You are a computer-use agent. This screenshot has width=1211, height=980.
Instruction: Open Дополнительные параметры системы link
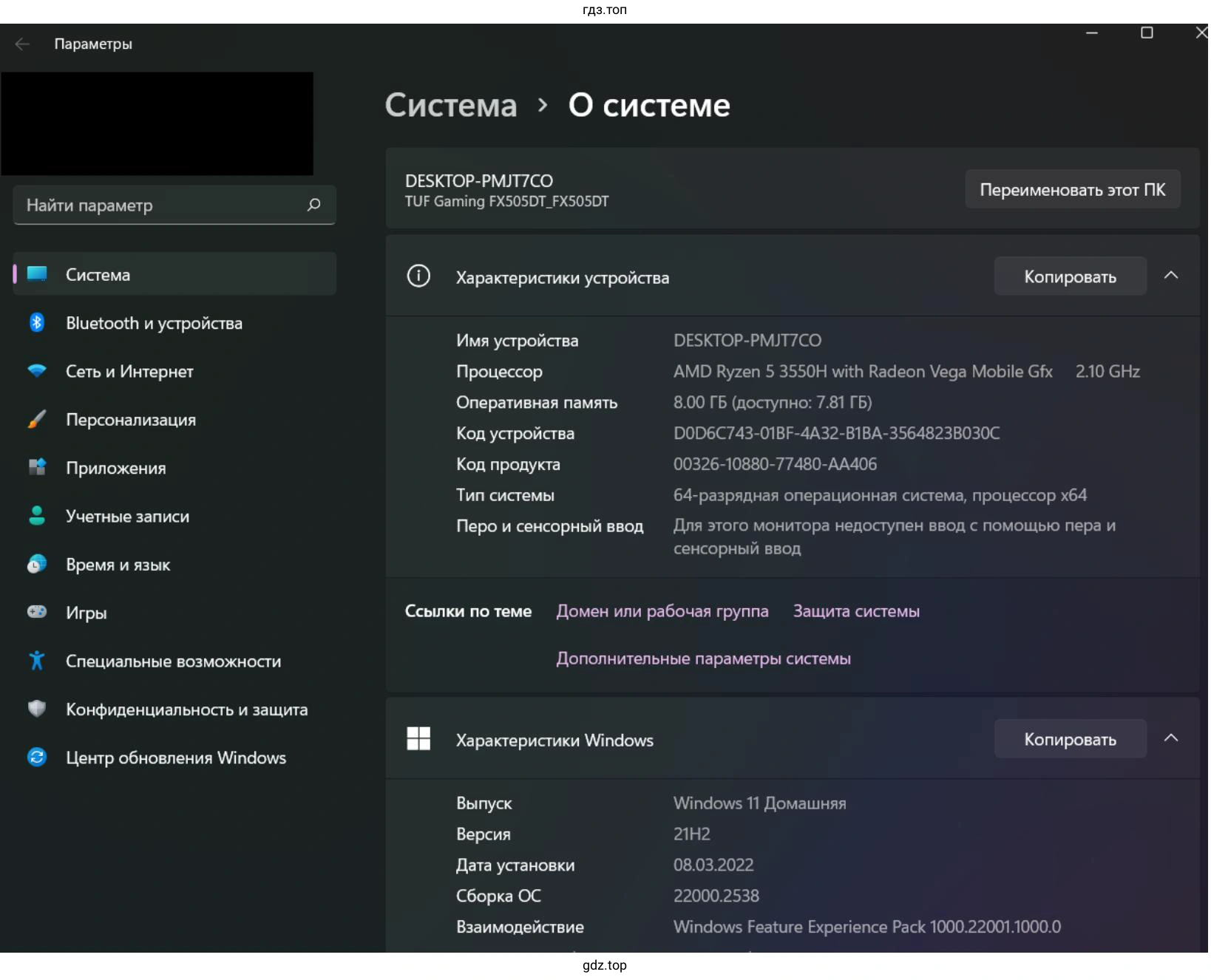click(x=703, y=659)
